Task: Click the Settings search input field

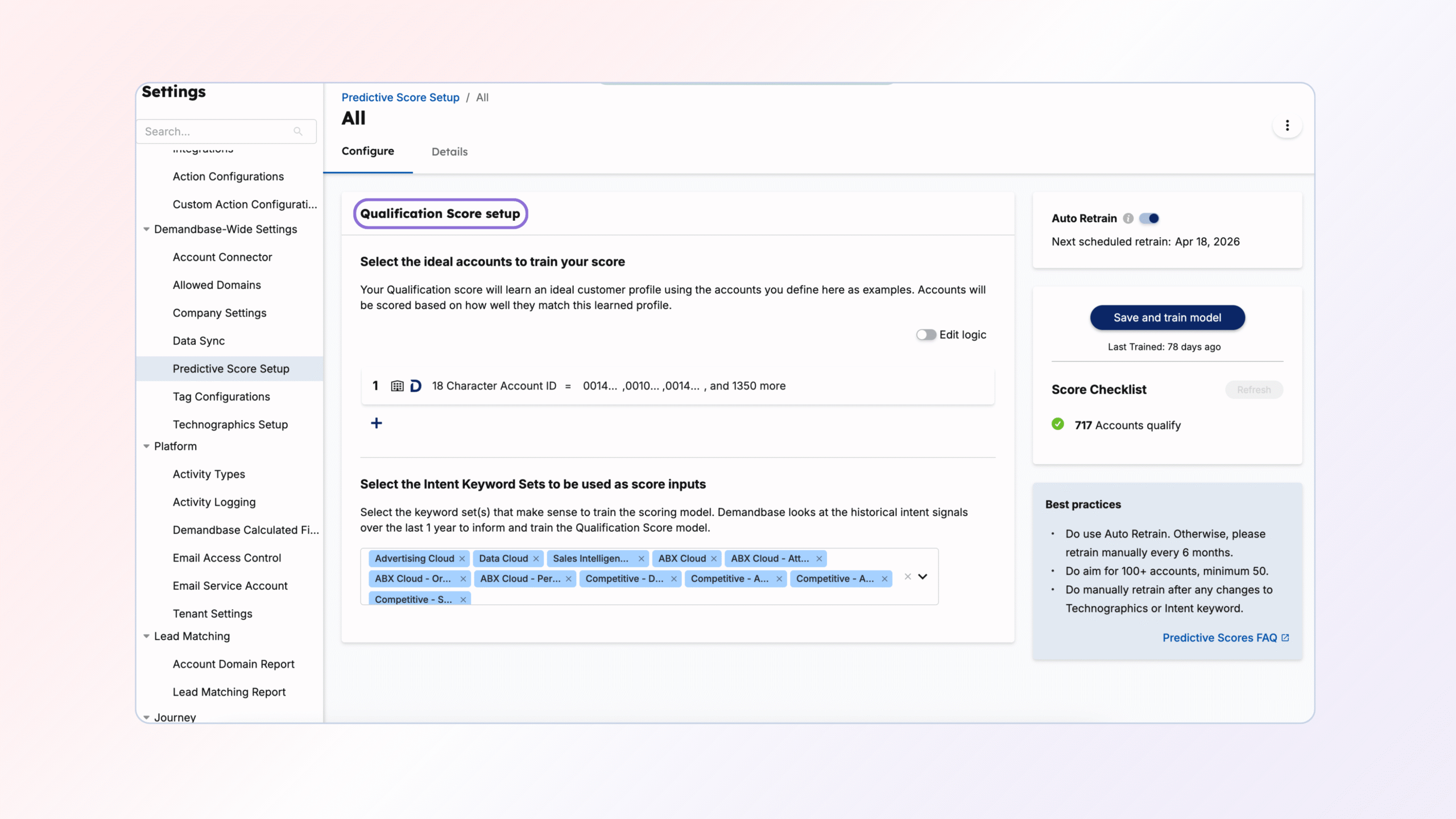Action: click(x=216, y=131)
